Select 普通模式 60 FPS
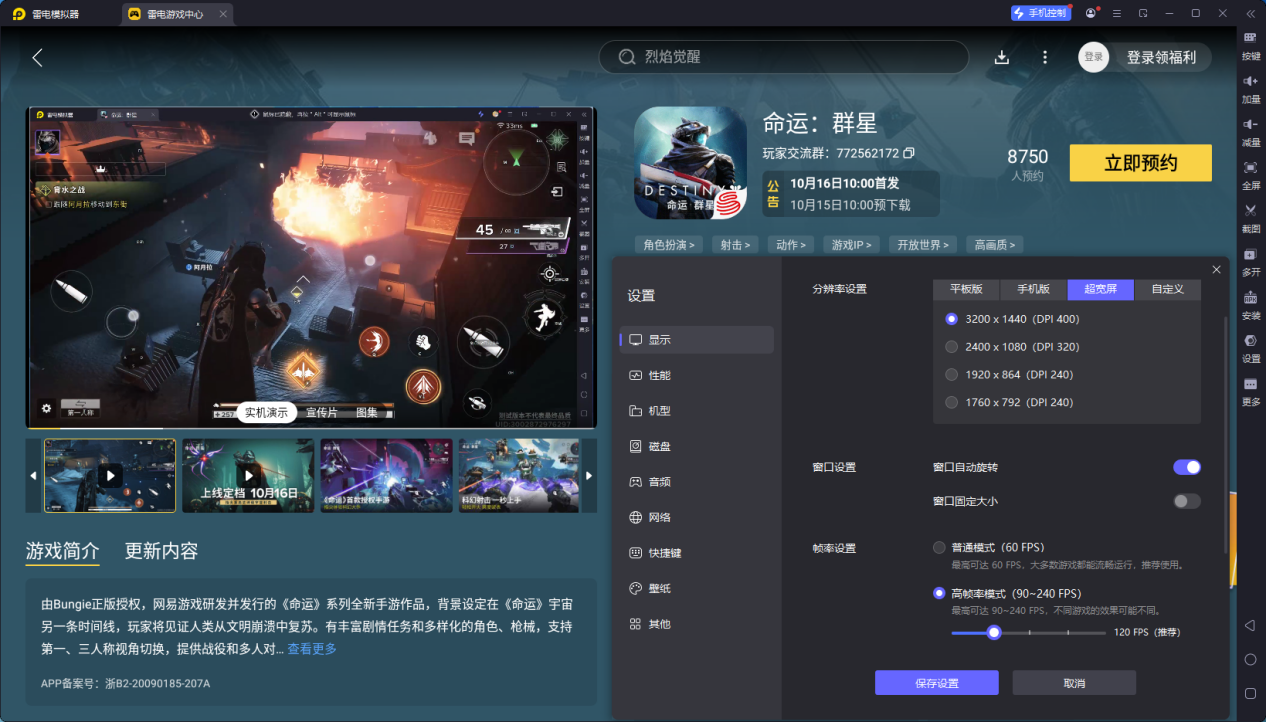Viewport: 1266px width, 722px height. [939, 547]
